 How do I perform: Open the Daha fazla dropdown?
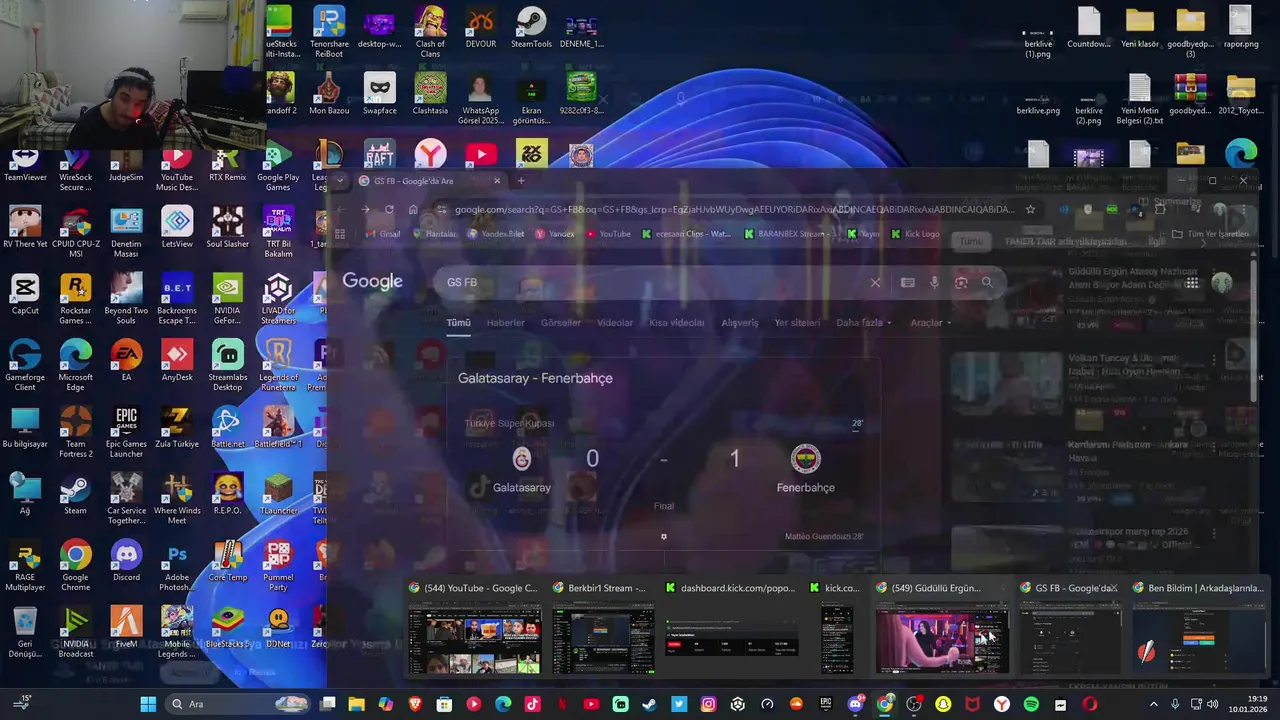pos(864,323)
